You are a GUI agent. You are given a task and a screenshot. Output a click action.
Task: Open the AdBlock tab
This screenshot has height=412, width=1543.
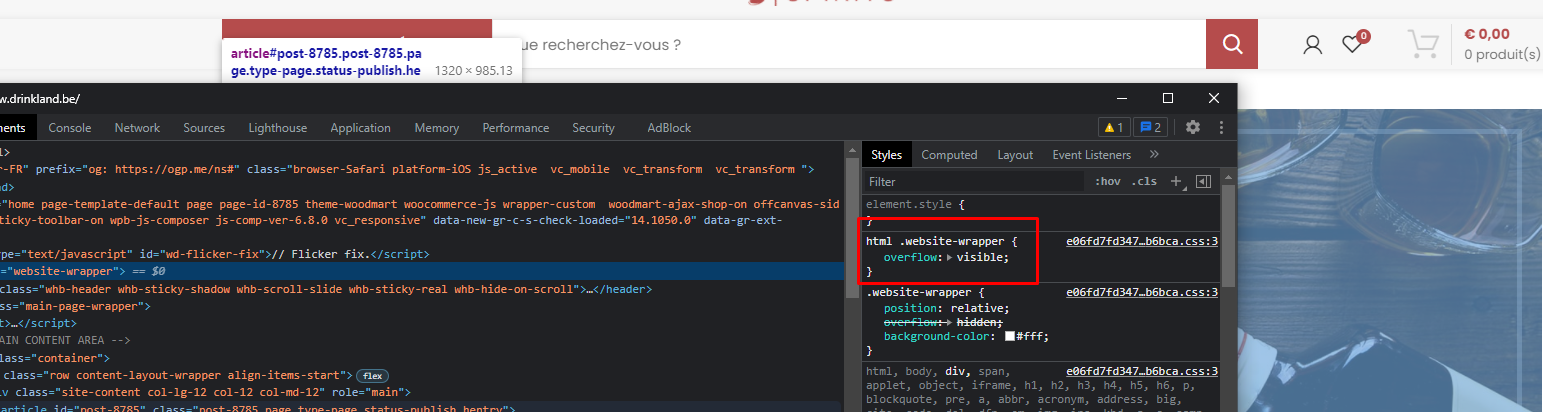669,127
